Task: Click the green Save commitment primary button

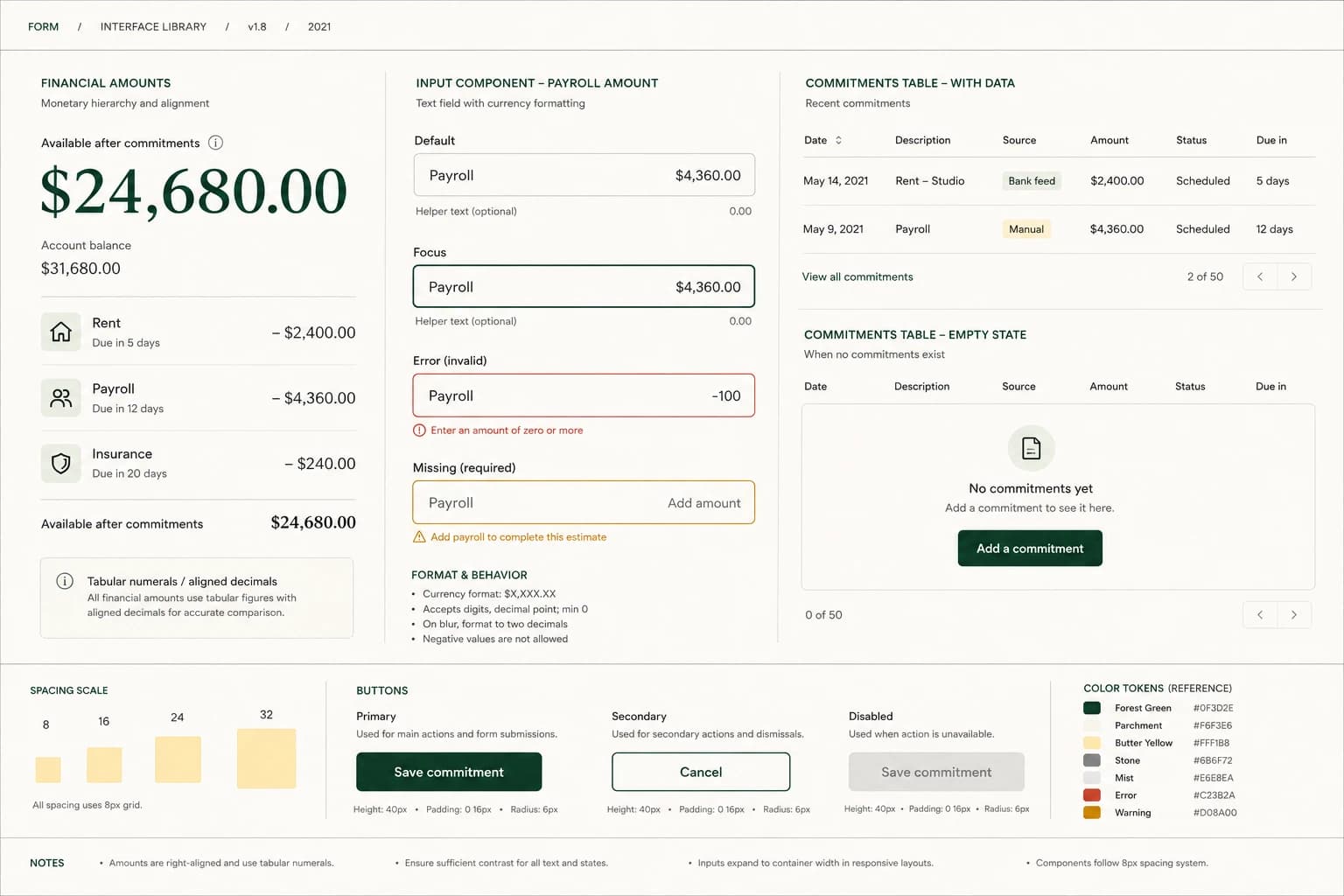Action: 449,772
